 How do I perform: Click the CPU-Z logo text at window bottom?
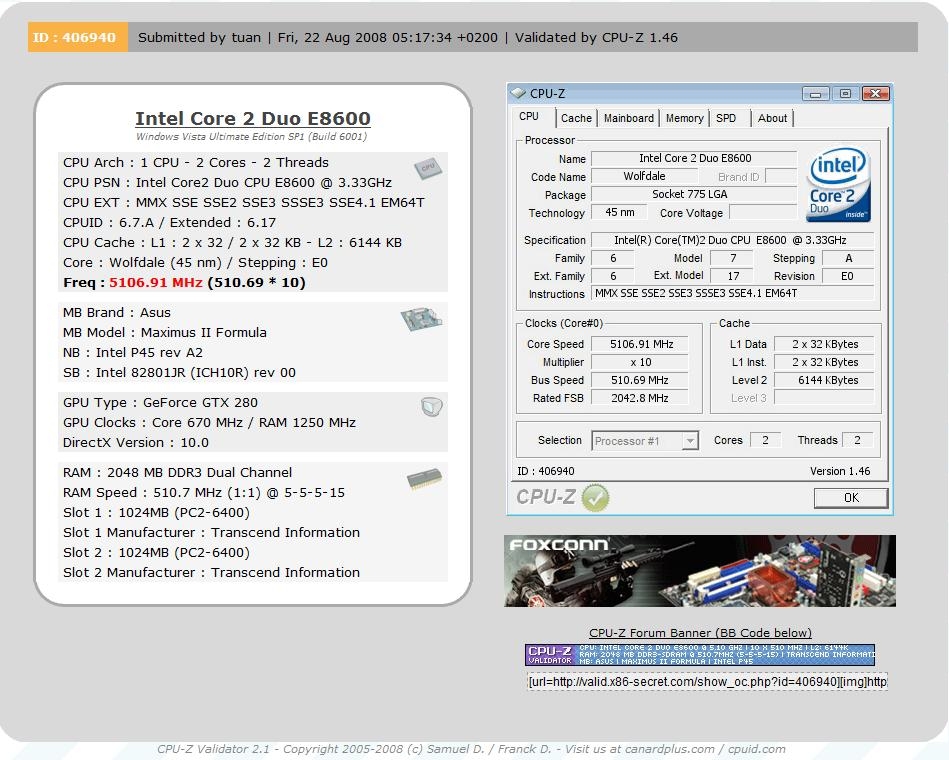(x=545, y=497)
